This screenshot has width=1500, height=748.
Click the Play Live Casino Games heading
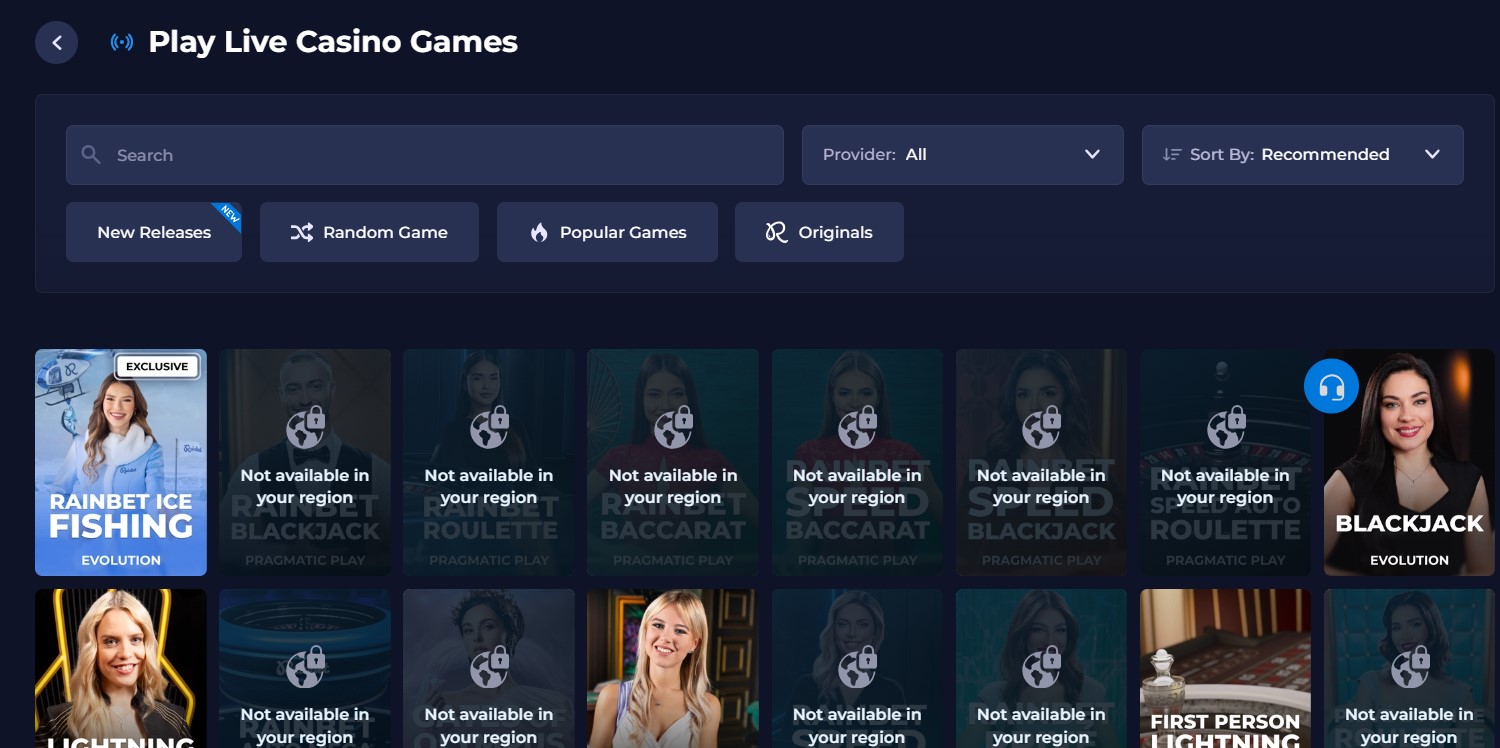pos(333,42)
